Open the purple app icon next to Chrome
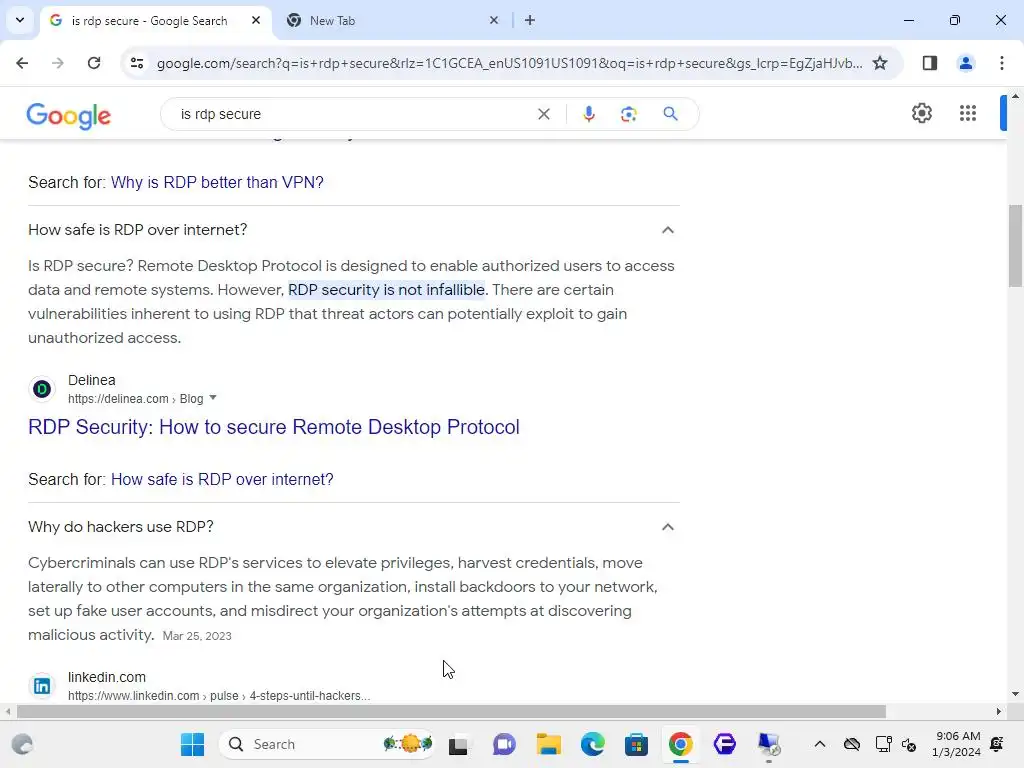Viewport: 1024px width, 768px height. click(725, 744)
